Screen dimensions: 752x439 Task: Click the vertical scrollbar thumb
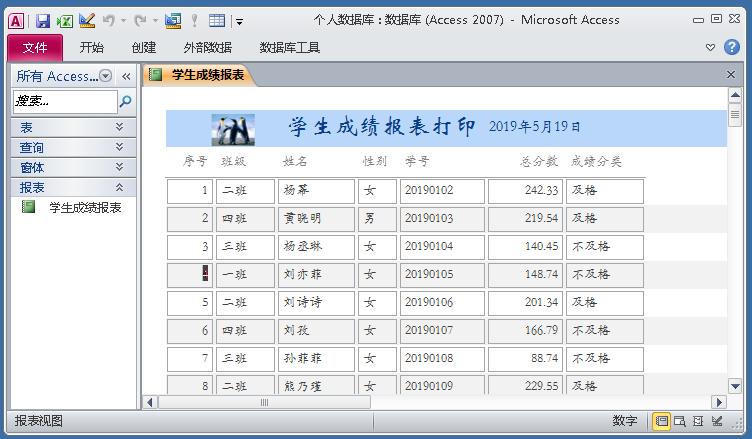click(x=735, y=115)
